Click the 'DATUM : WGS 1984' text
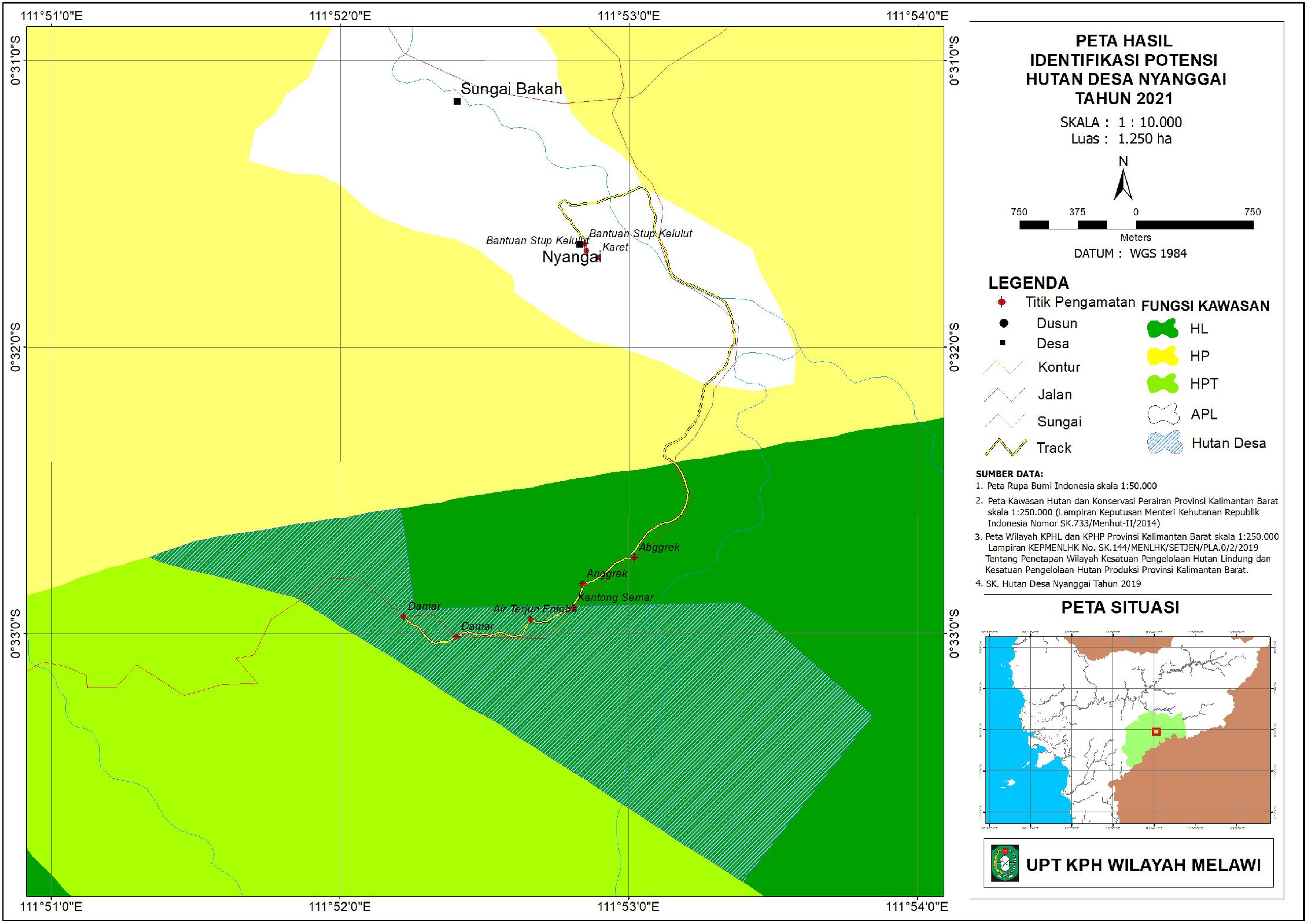1309x924 pixels. tap(1130, 253)
